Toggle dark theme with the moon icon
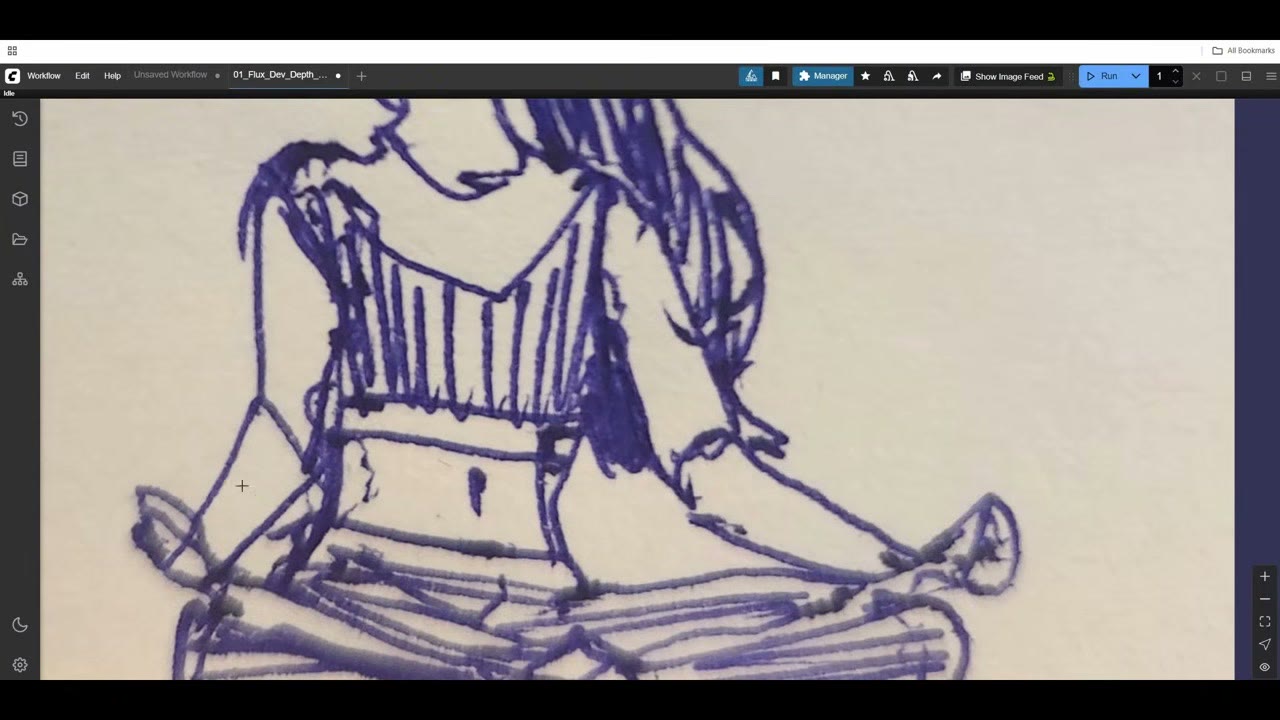The height and width of the screenshot is (720, 1280). click(x=20, y=625)
